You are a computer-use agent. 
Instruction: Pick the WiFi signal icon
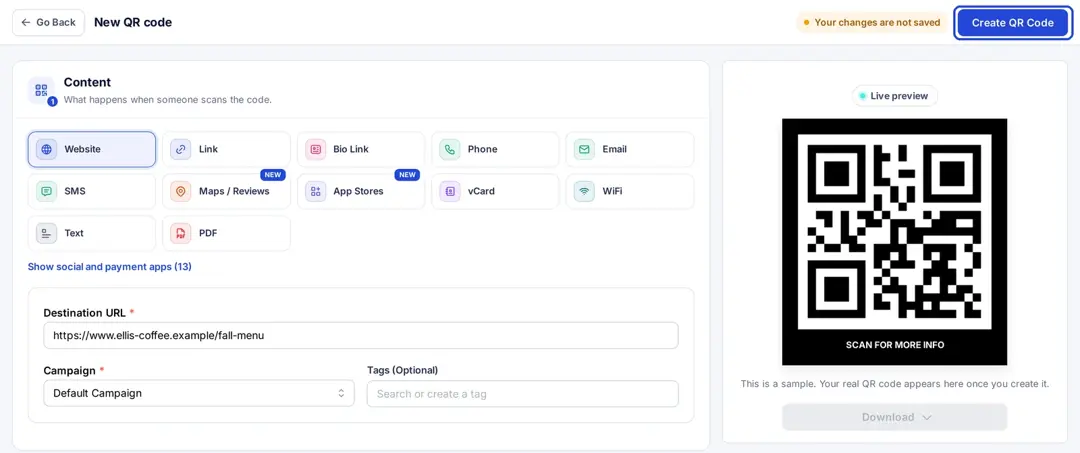point(584,191)
